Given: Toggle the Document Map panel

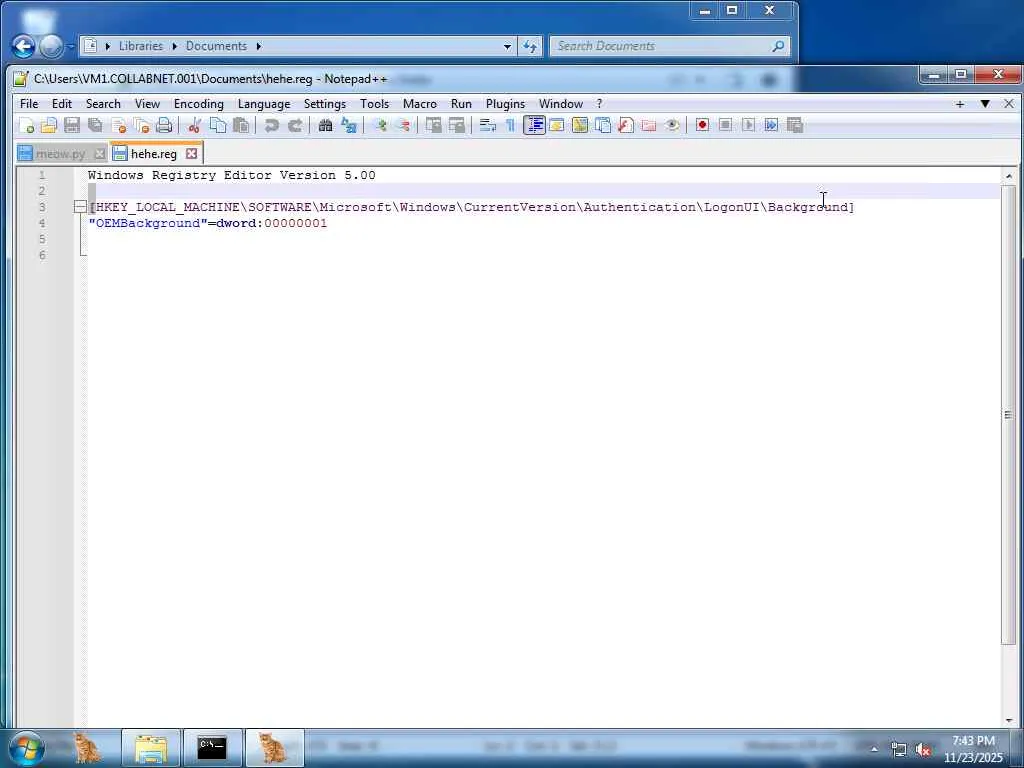Looking at the screenshot, I should click(579, 125).
